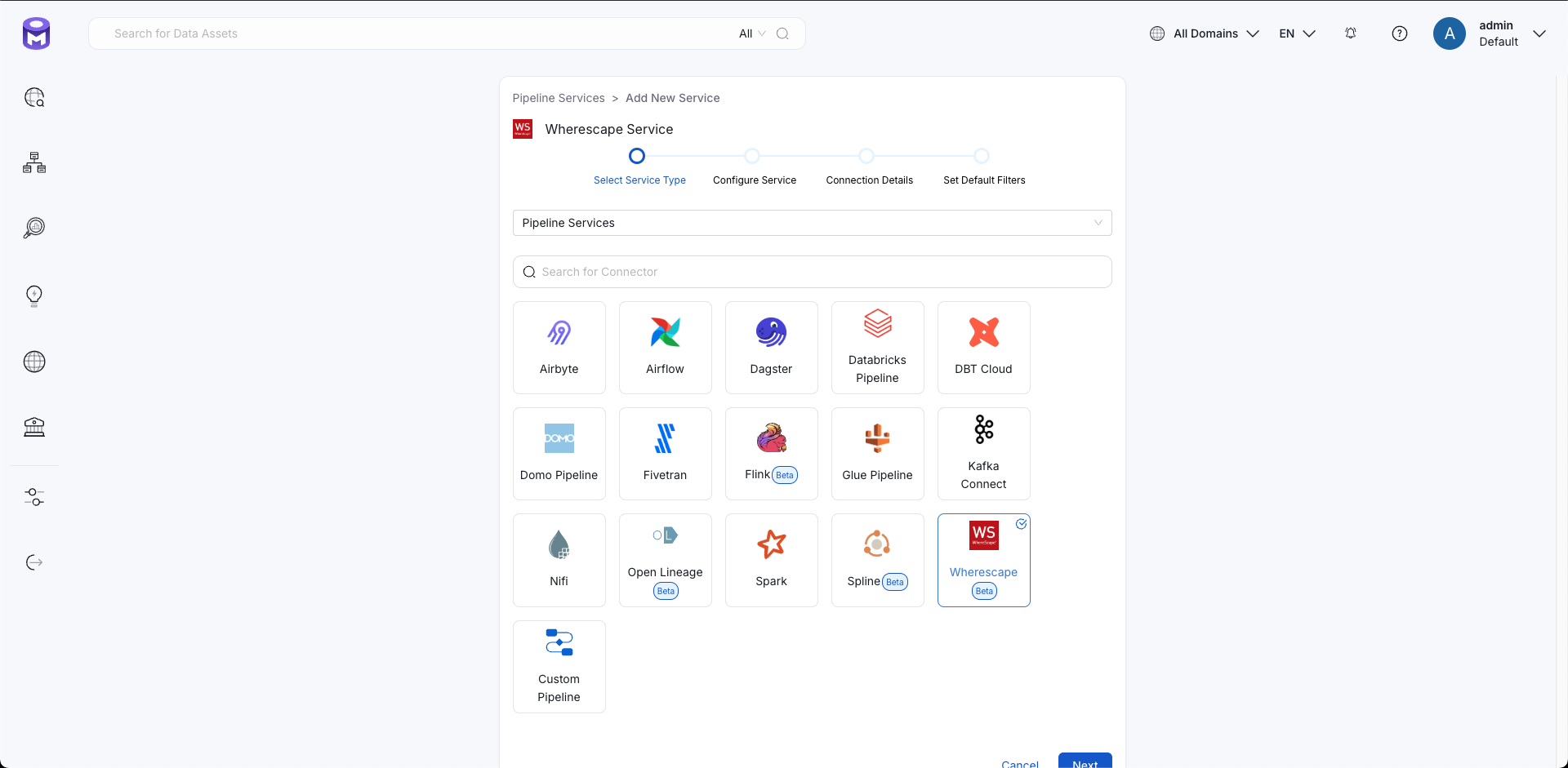
Task: Select the Airflow connector card
Action: (665, 348)
